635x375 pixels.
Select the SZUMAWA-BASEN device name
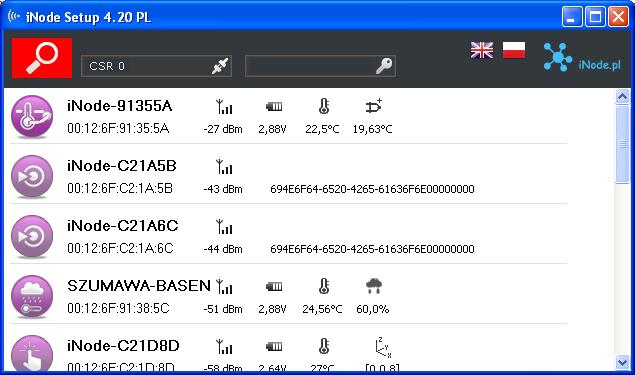tap(139, 286)
